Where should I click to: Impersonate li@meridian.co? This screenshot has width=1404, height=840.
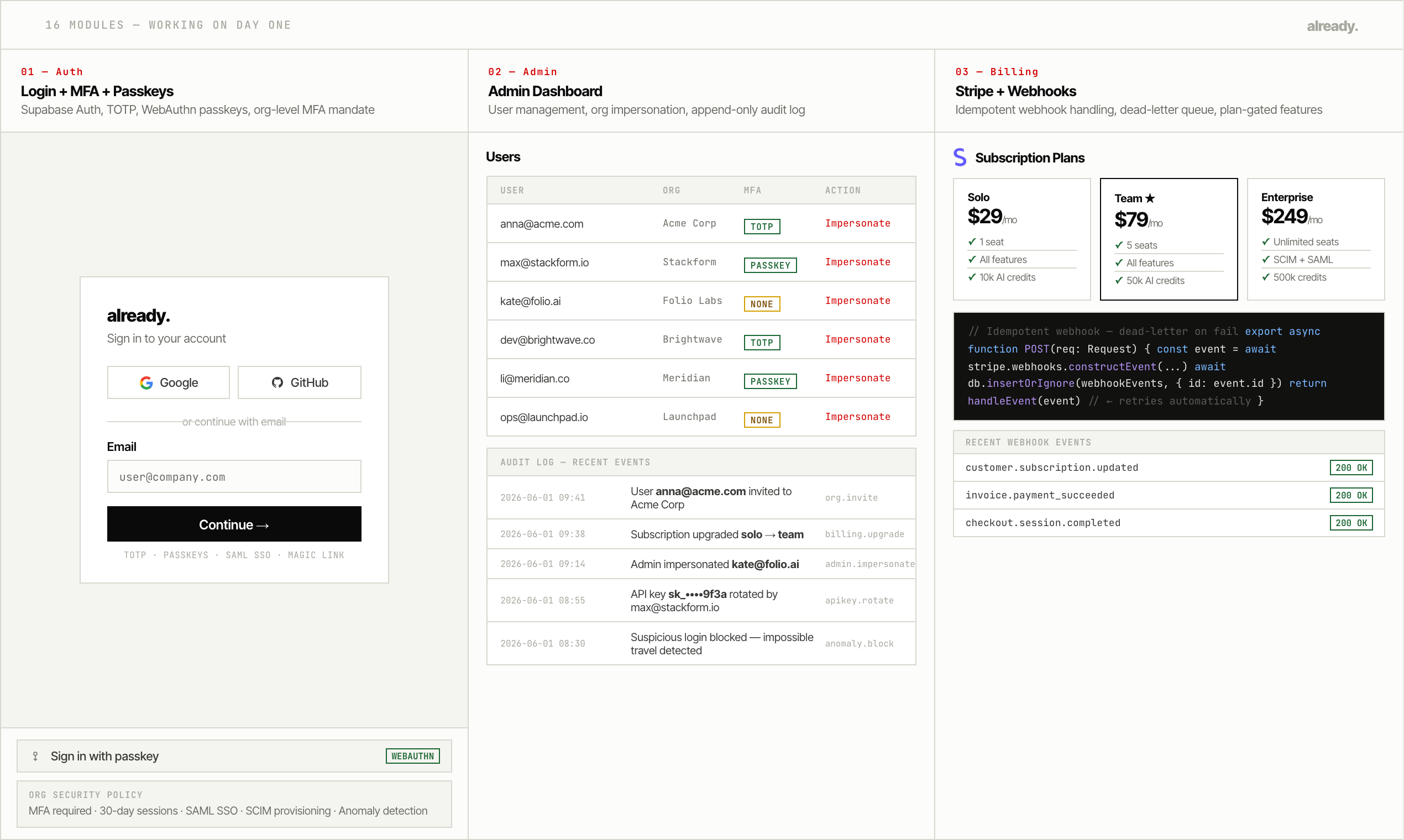[858, 378]
